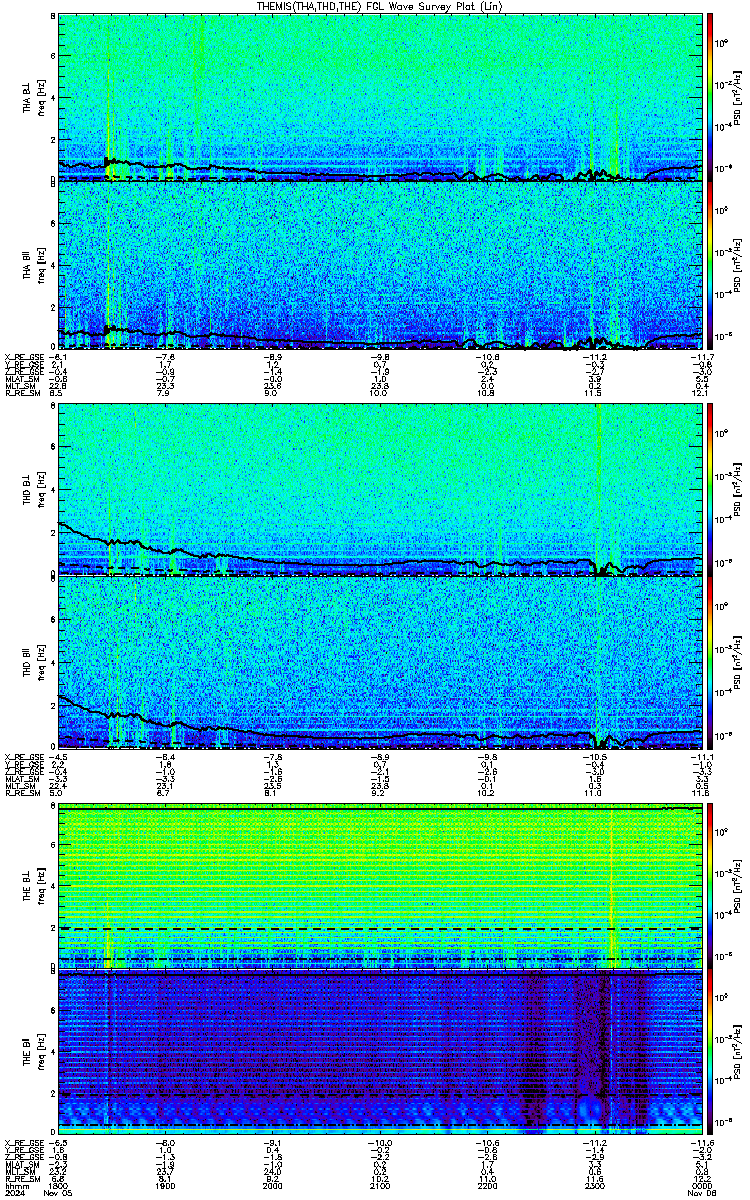Click the 'THE B∥ freq [Hz]' y-axis label
This screenshot has width=750, height=1200.
(33, 1053)
